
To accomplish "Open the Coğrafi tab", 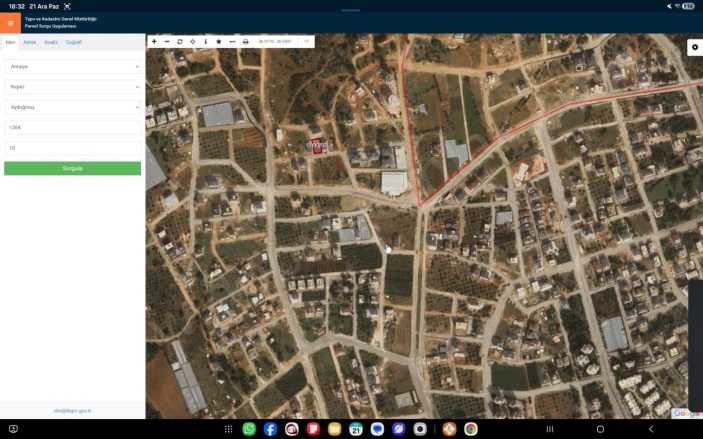I will click(74, 43).
